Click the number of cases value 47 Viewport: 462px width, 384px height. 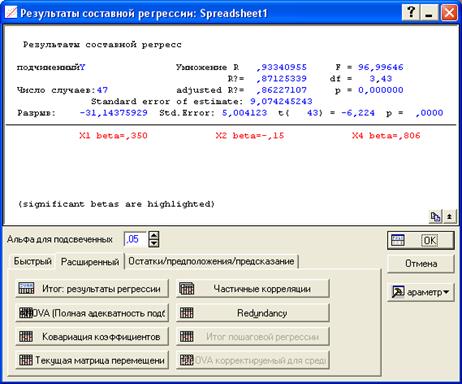[x=102, y=90]
